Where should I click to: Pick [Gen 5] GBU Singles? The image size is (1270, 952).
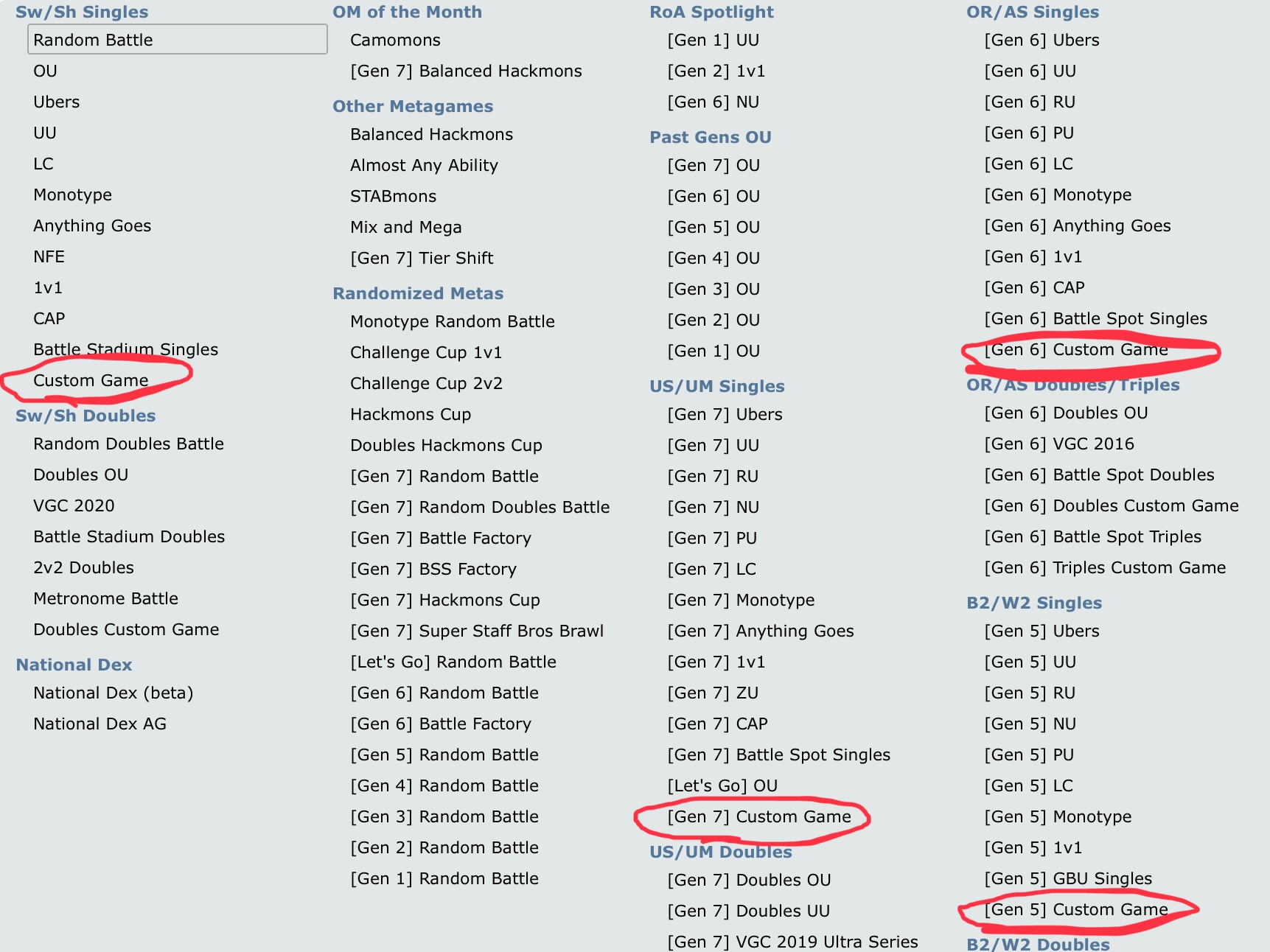(x=1067, y=878)
